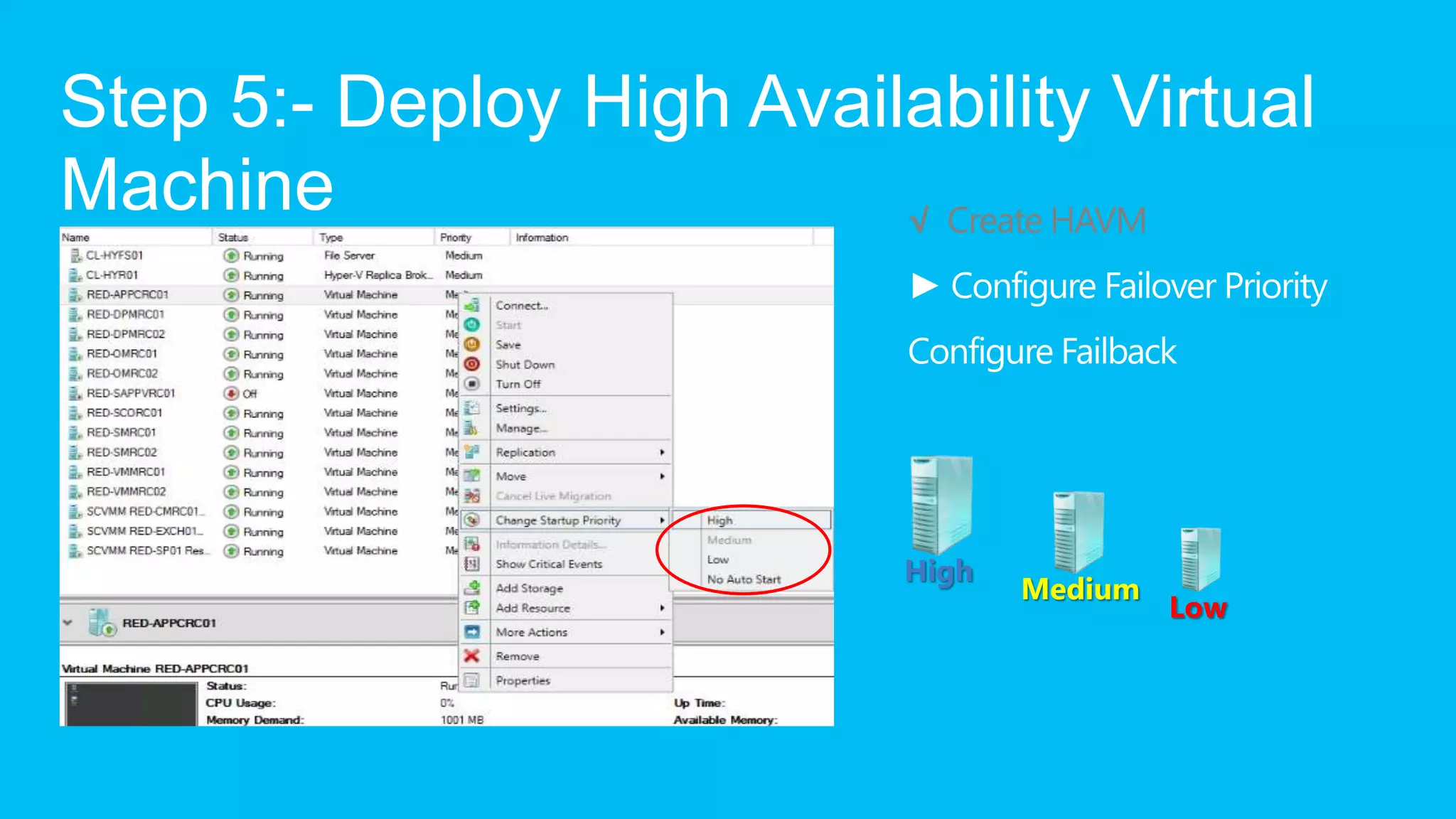This screenshot has width=1456, height=819.
Task: Expand the More Actions submenu arrow
Action: (x=662, y=632)
